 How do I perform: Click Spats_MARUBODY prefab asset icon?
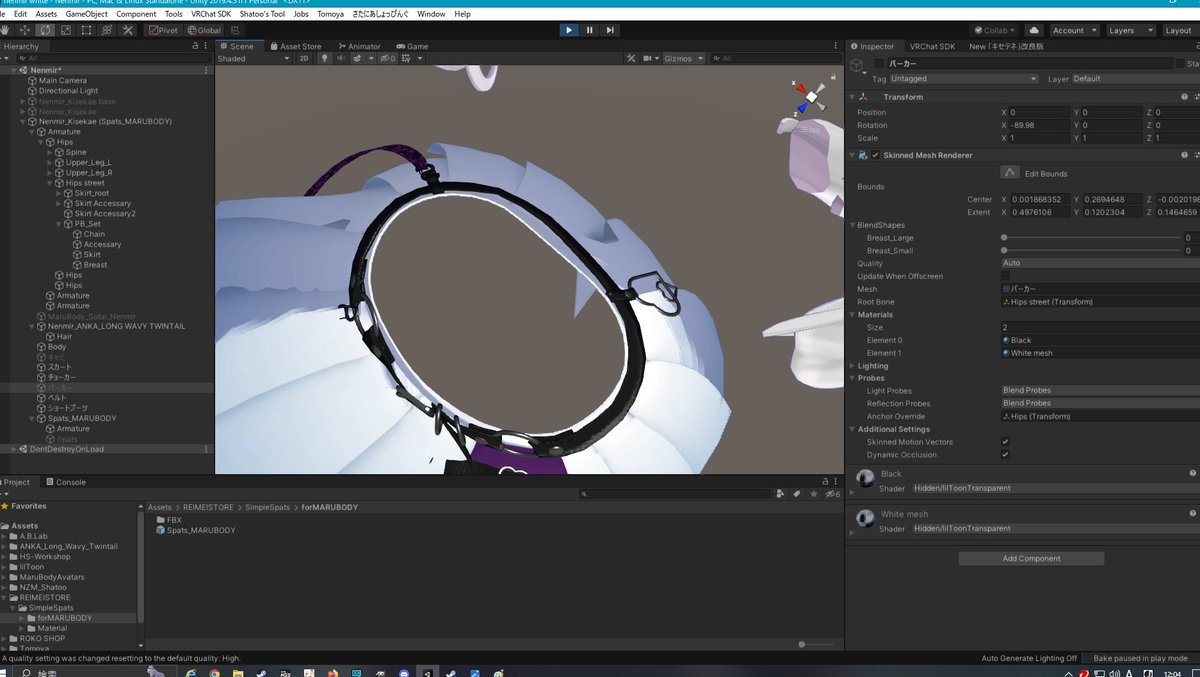coord(161,530)
